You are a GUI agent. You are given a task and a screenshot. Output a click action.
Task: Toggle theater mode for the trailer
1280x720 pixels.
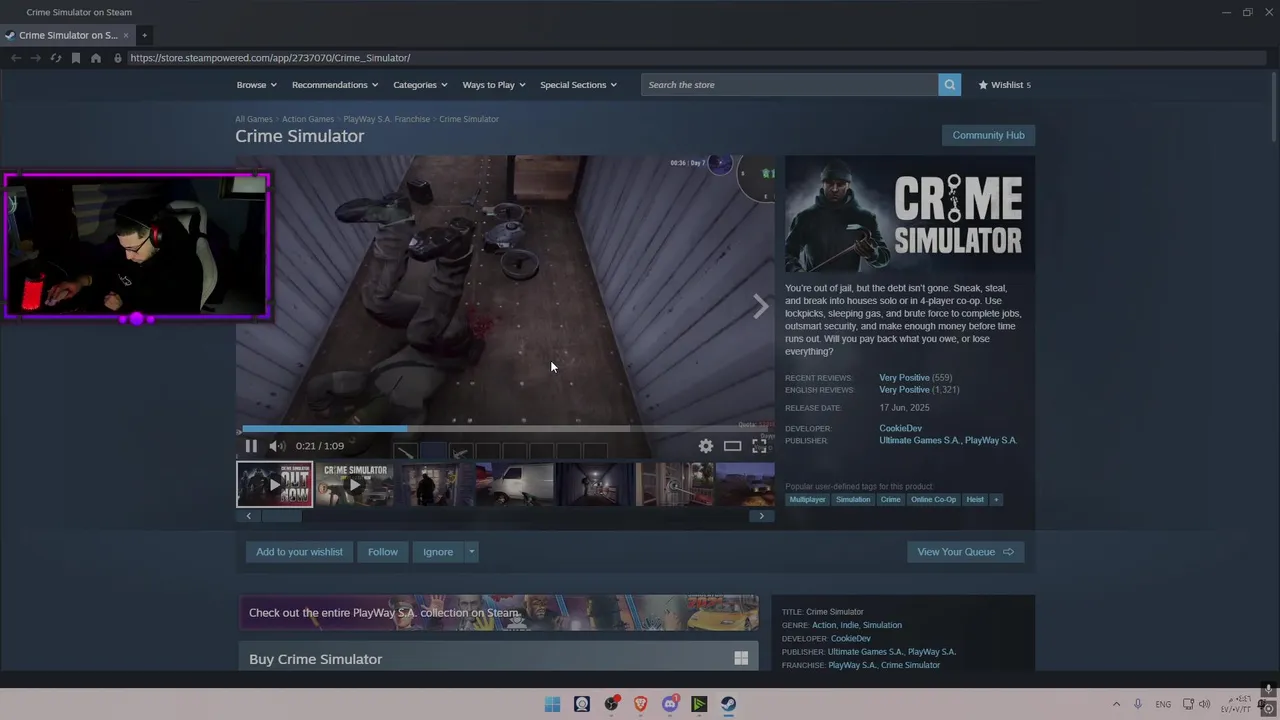click(733, 446)
